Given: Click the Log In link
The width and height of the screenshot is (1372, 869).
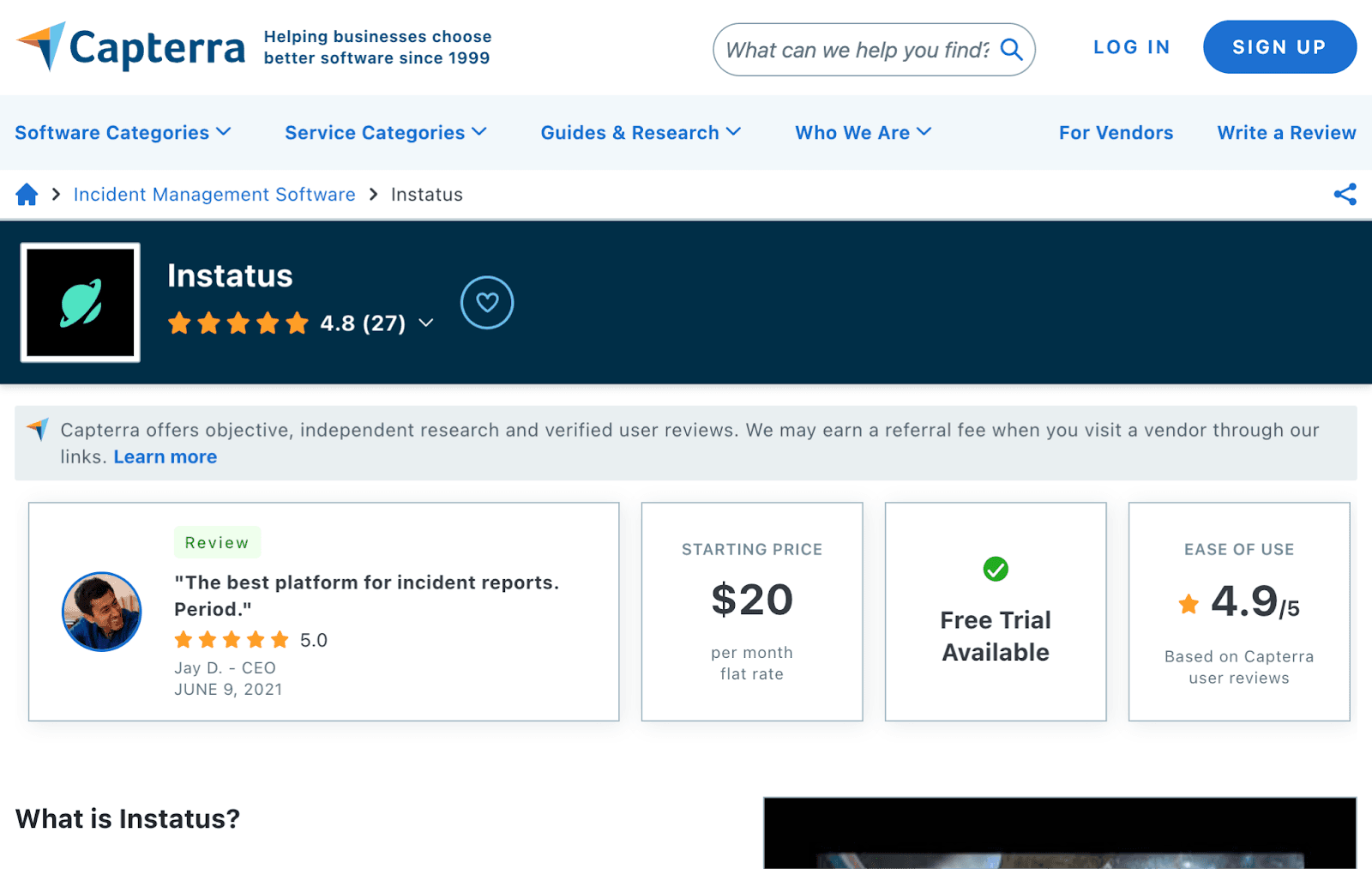Looking at the screenshot, I should (x=1131, y=47).
